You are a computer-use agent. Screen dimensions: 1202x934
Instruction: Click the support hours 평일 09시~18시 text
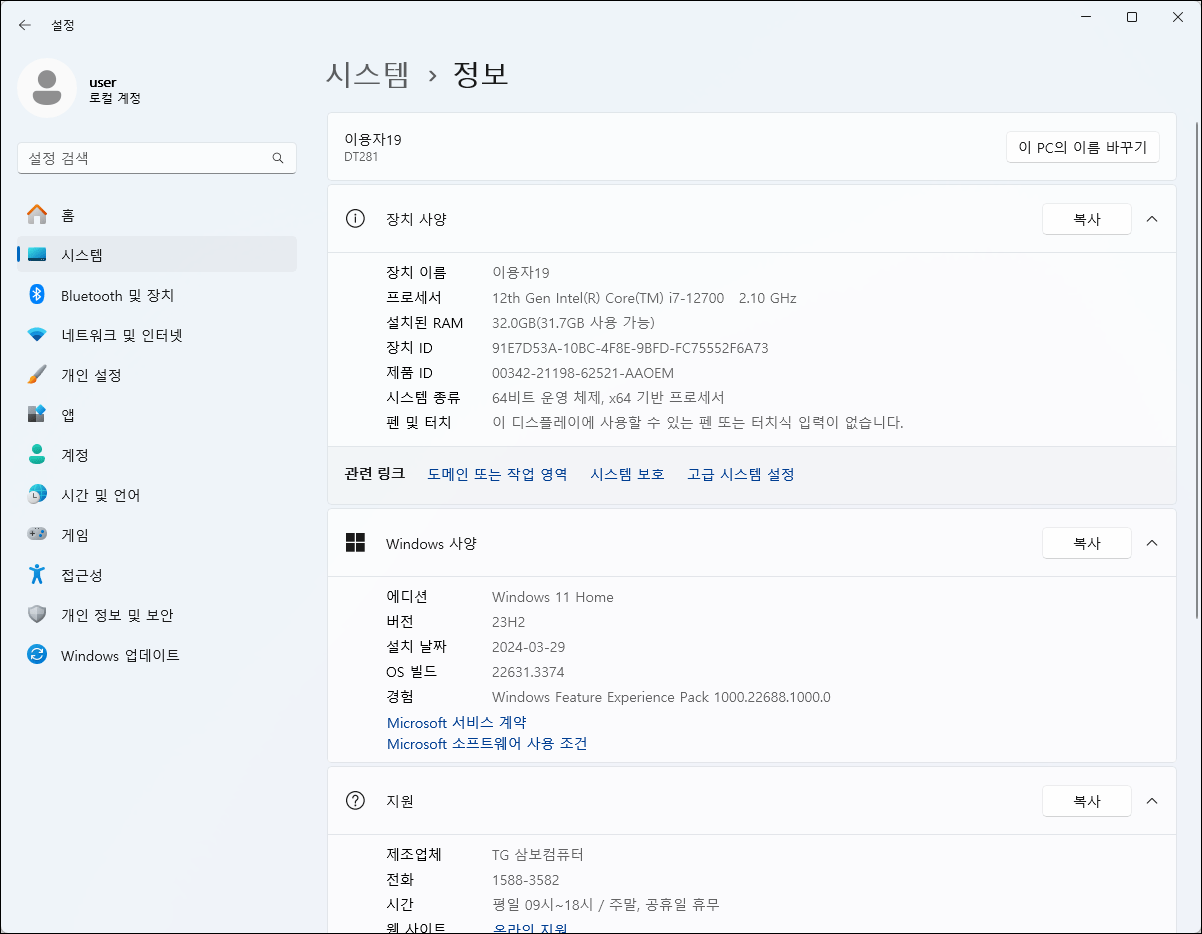pyautogui.click(x=606, y=905)
